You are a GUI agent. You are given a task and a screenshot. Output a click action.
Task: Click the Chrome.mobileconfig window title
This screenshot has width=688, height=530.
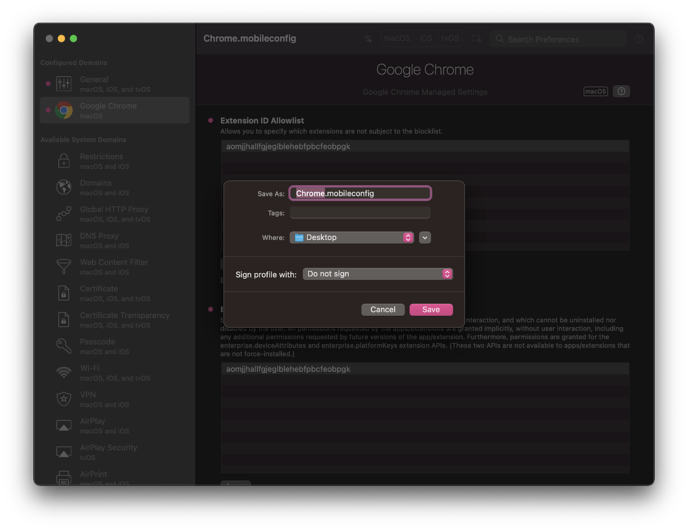[x=250, y=38]
